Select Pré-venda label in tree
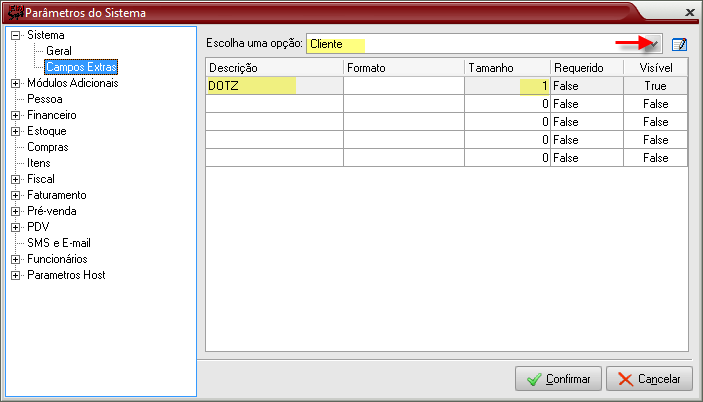 (x=52, y=211)
